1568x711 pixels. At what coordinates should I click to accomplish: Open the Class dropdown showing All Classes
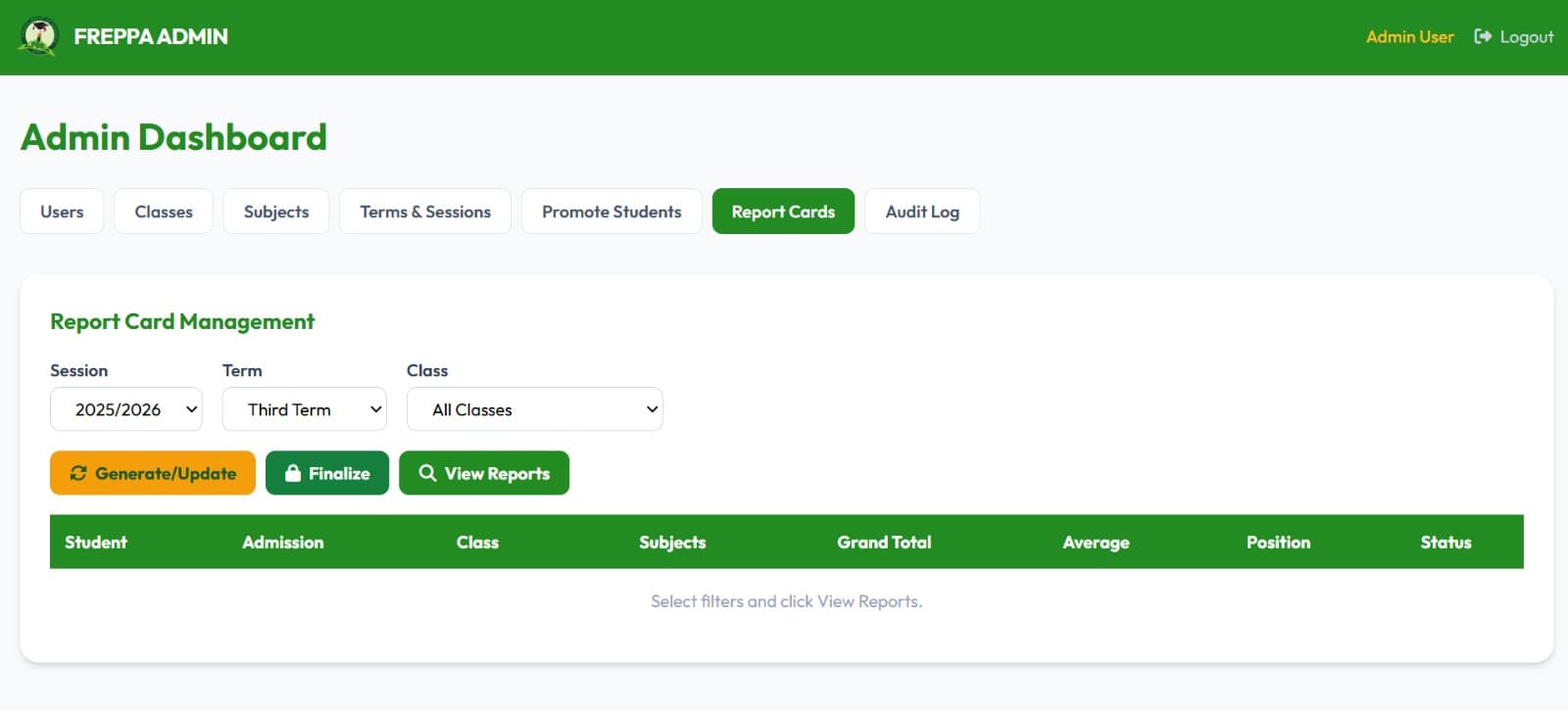tap(535, 409)
